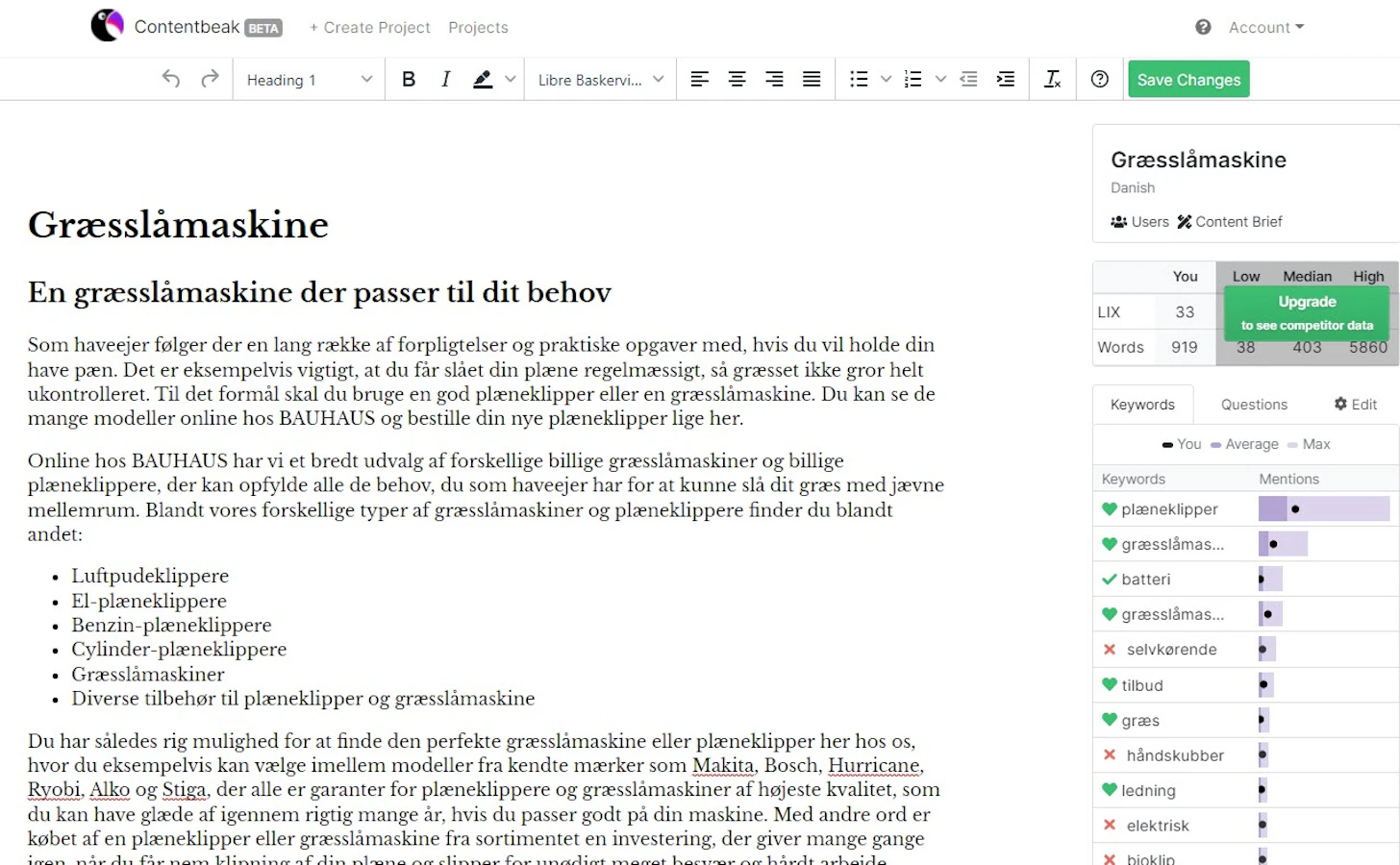Click the red X beside selvkørende
The width and height of the screenshot is (1400, 865).
(1110, 650)
